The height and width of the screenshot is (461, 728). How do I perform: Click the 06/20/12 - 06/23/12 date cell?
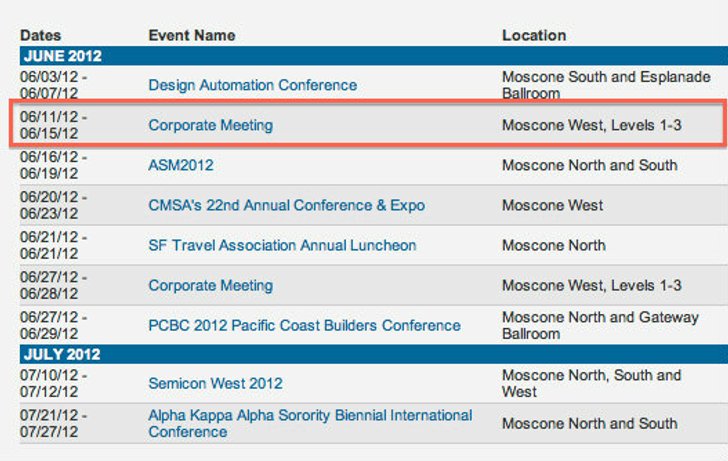[x=54, y=205]
